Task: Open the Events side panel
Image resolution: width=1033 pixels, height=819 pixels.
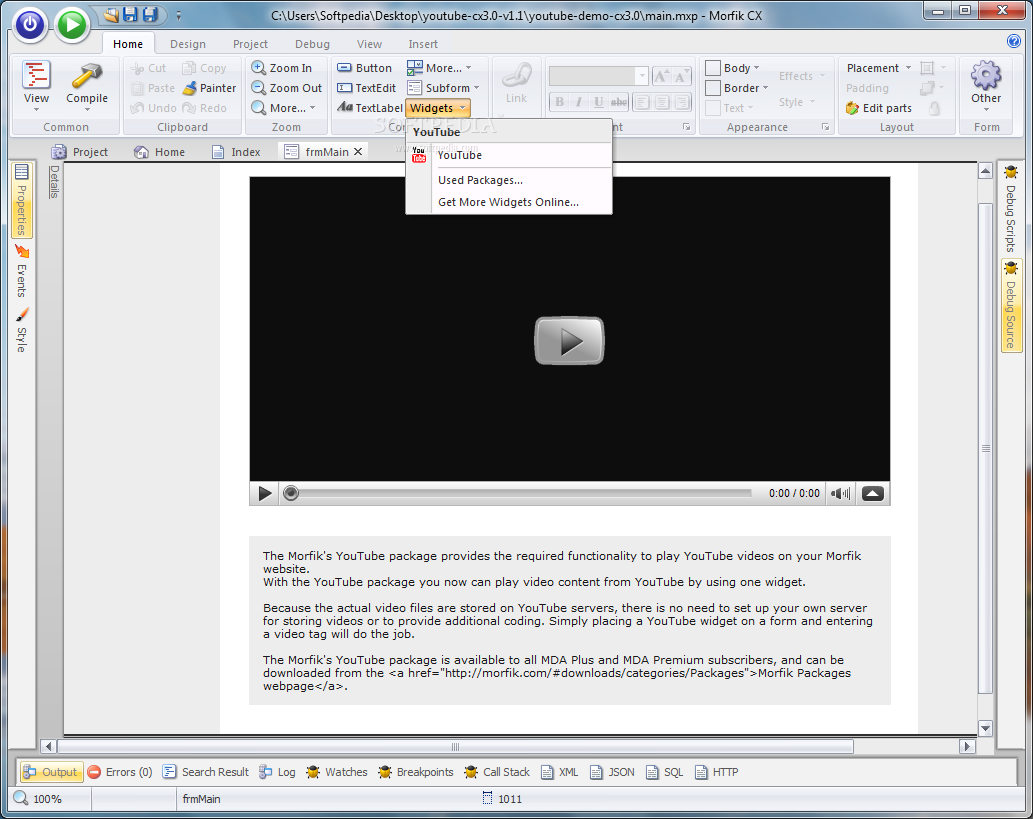Action: 21,272
